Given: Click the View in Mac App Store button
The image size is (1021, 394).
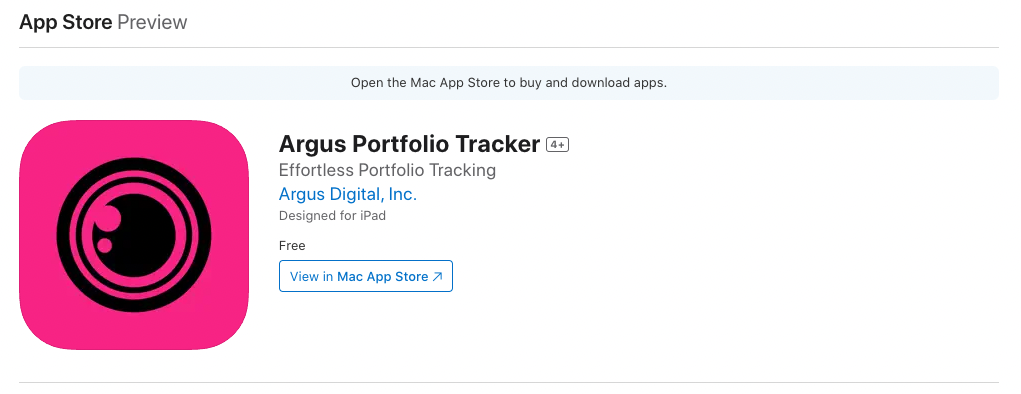Looking at the screenshot, I should point(366,276).
